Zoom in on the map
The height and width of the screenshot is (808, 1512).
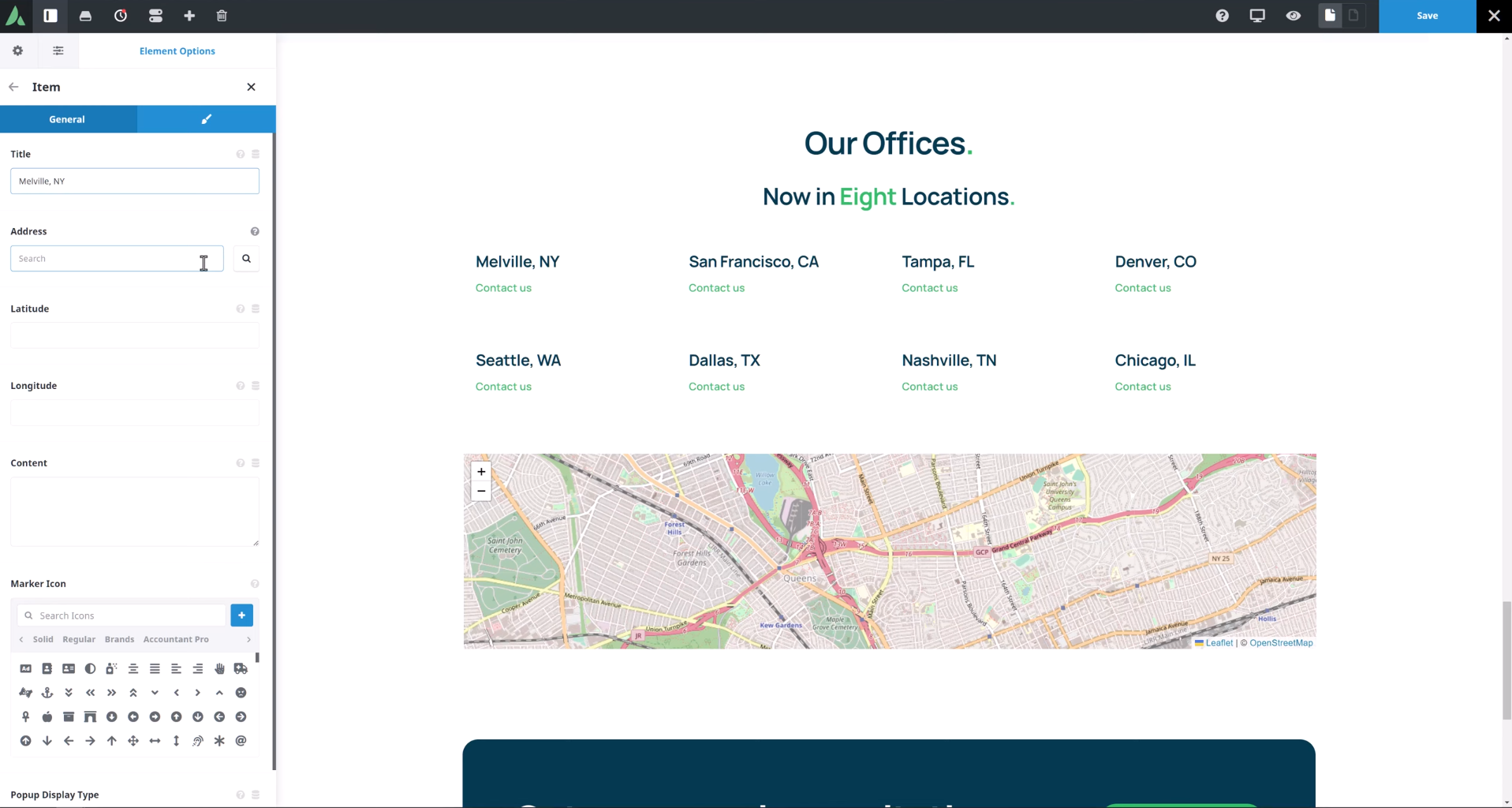pyautogui.click(x=481, y=472)
